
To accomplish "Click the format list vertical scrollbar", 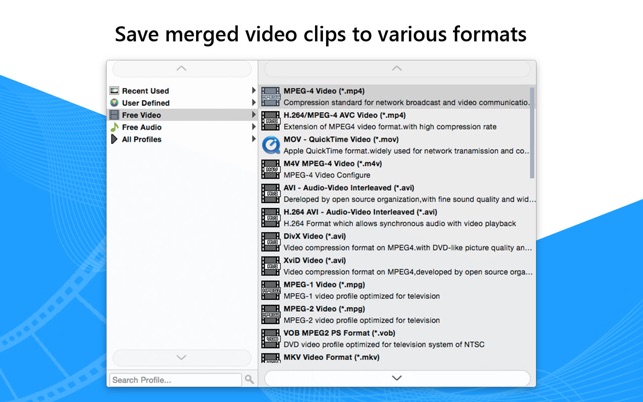I will (532, 132).
